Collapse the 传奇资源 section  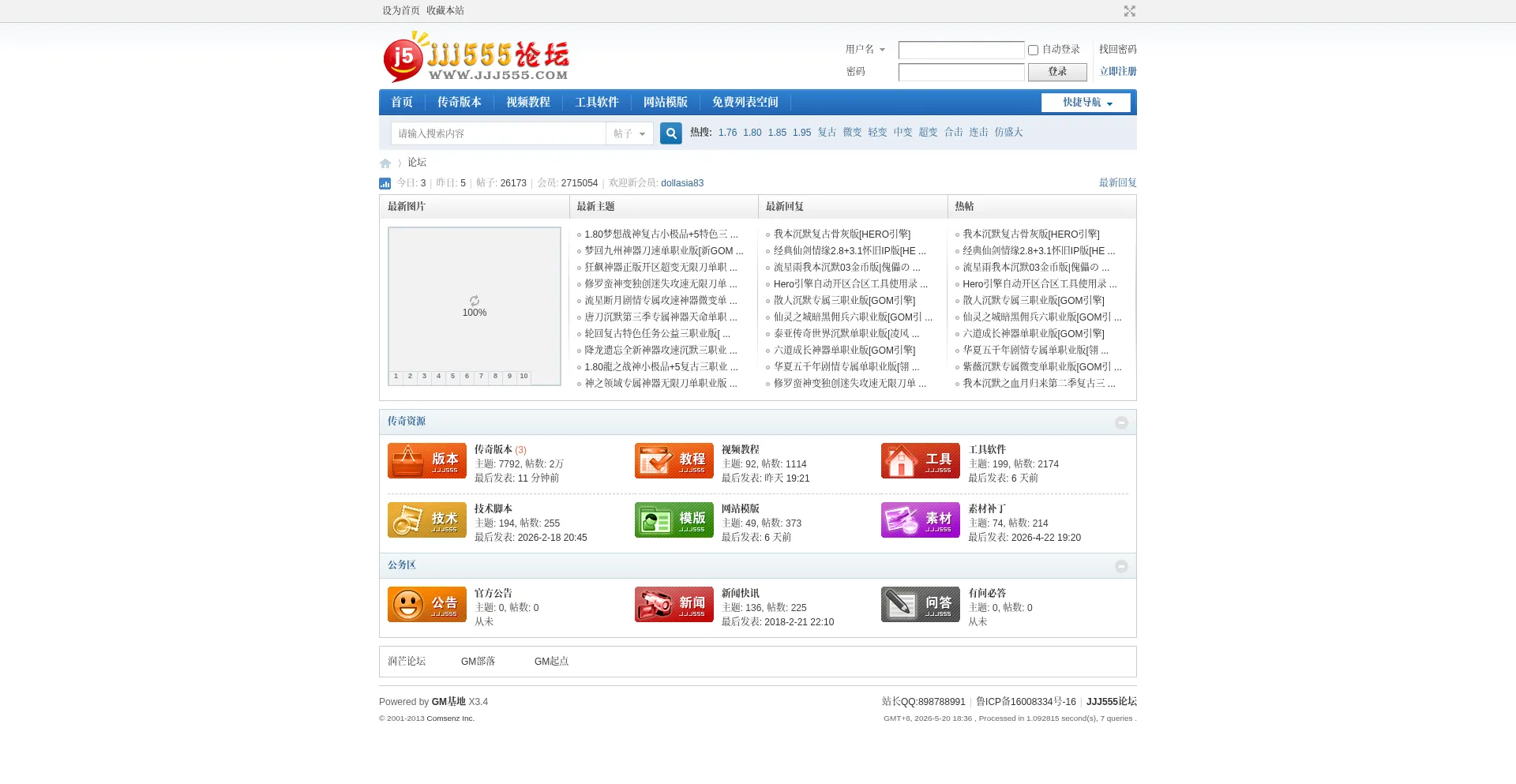pyautogui.click(x=1121, y=422)
